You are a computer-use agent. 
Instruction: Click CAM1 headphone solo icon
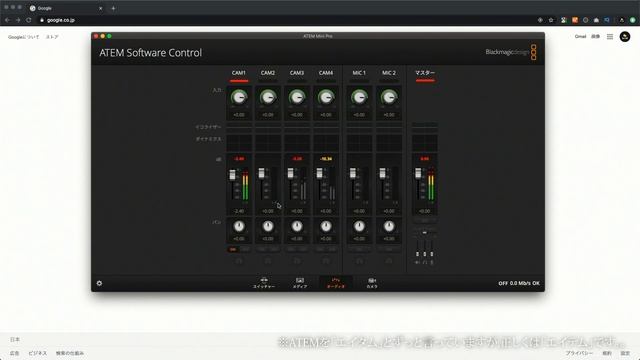[x=239, y=260]
